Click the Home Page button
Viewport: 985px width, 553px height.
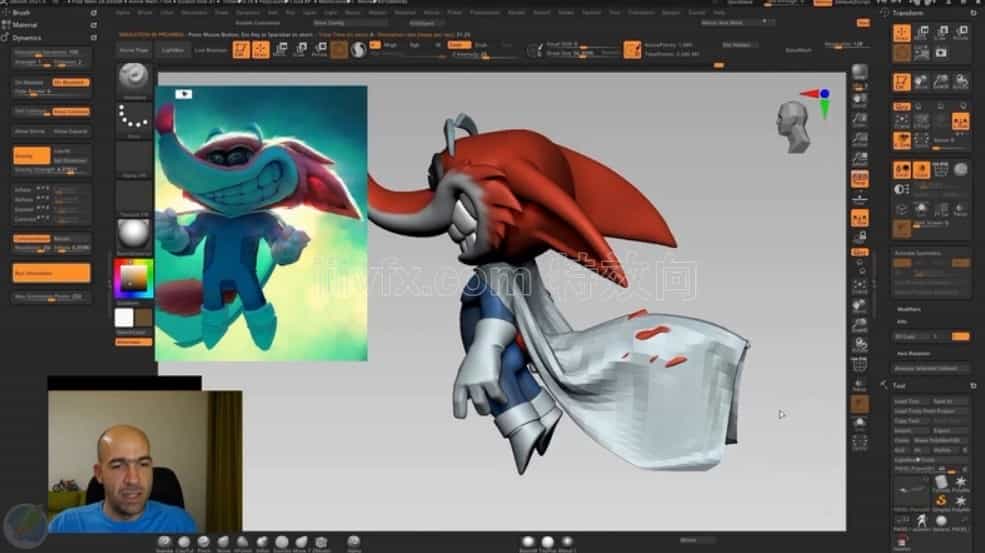coord(134,50)
